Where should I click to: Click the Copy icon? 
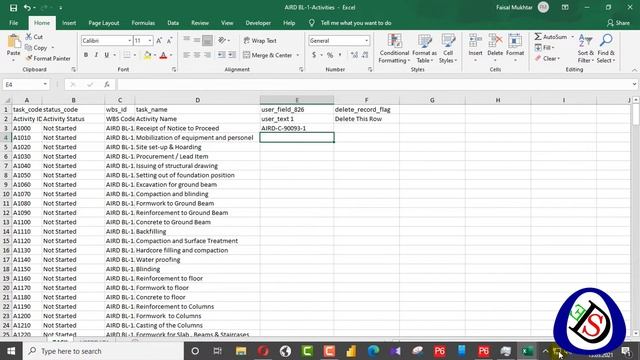tap(29, 48)
